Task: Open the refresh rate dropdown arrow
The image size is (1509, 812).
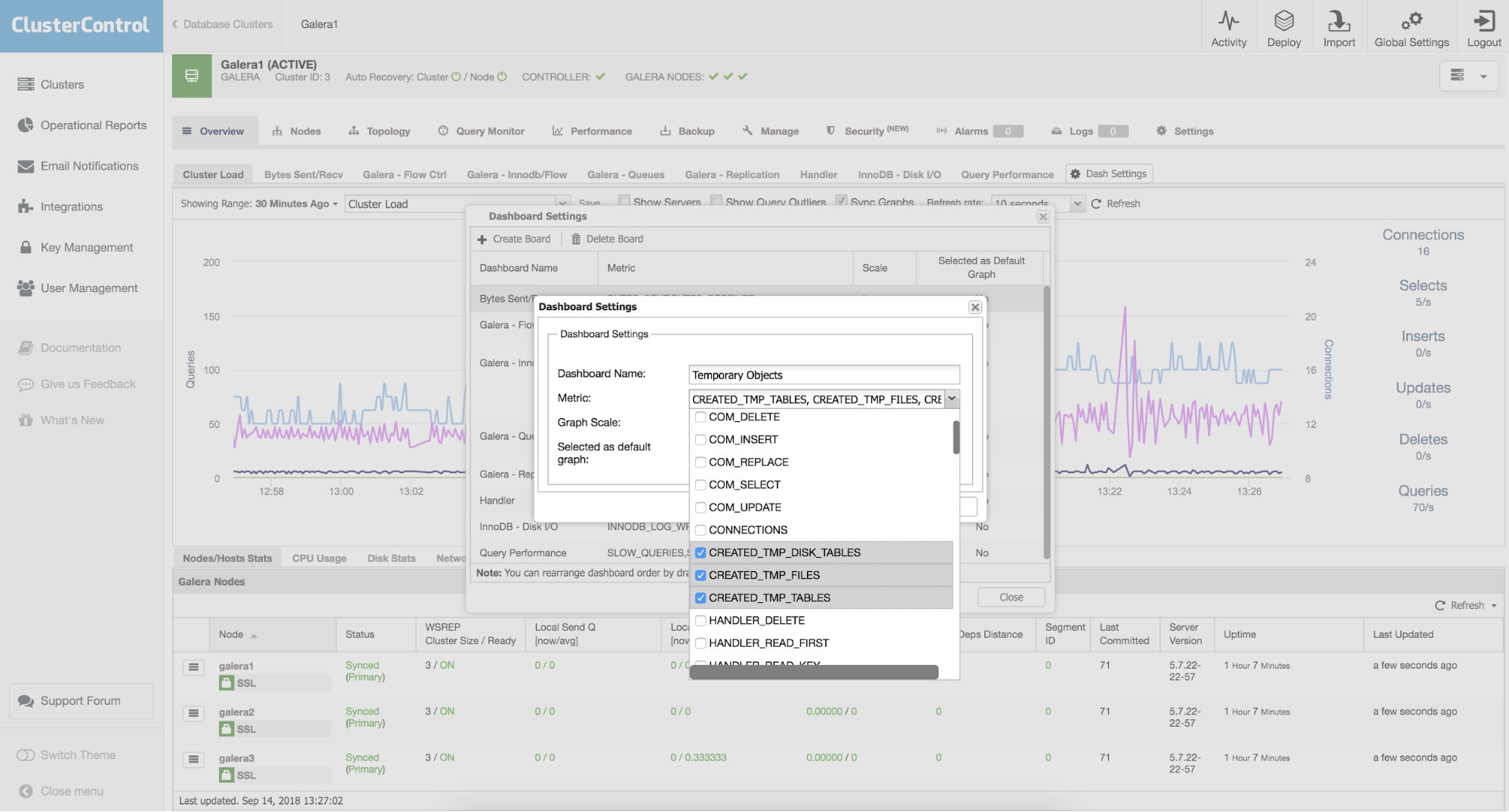Action: pyautogui.click(x=1077, y=204)
